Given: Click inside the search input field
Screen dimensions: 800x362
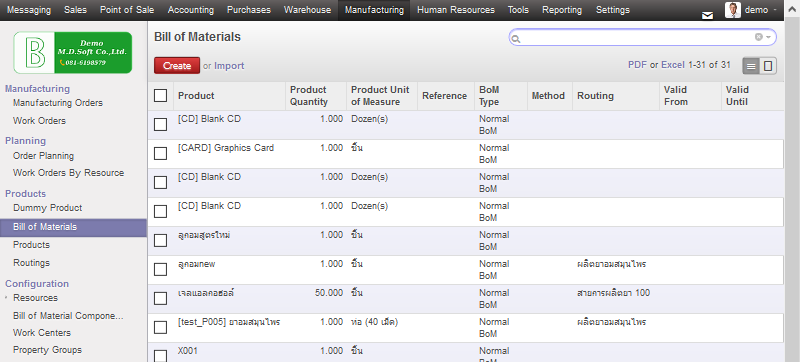Looking at the screenshot, I should [637, 37].
